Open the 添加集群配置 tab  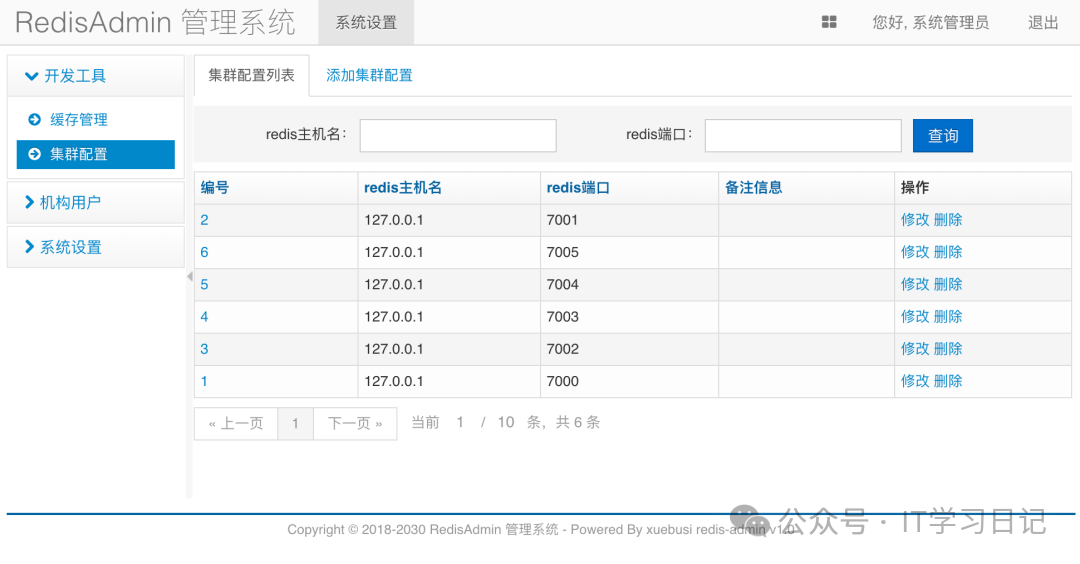[x=369, y=76]
